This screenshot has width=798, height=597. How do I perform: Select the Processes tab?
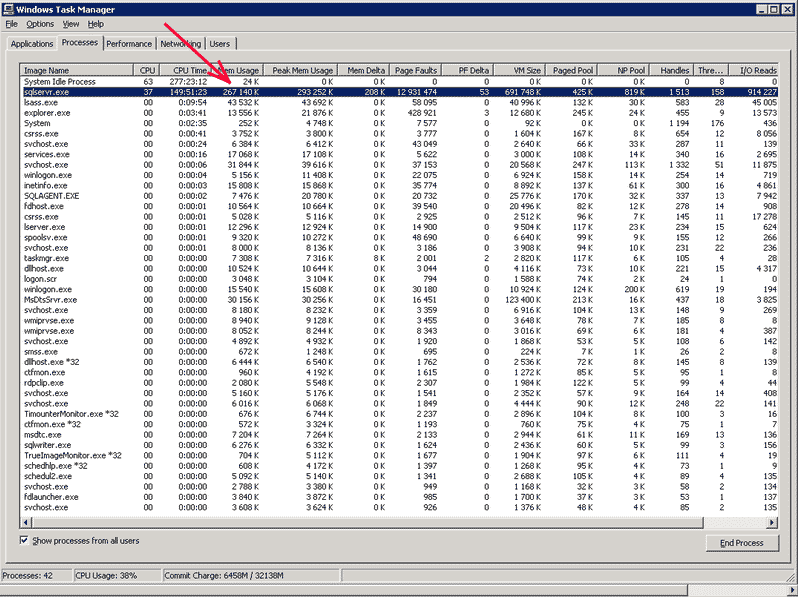tap(80, 43)
